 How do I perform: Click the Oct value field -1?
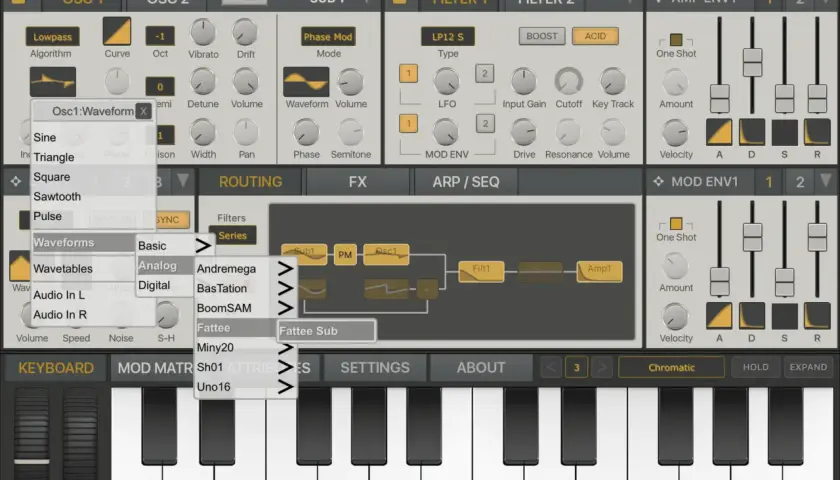pos(160,36)
